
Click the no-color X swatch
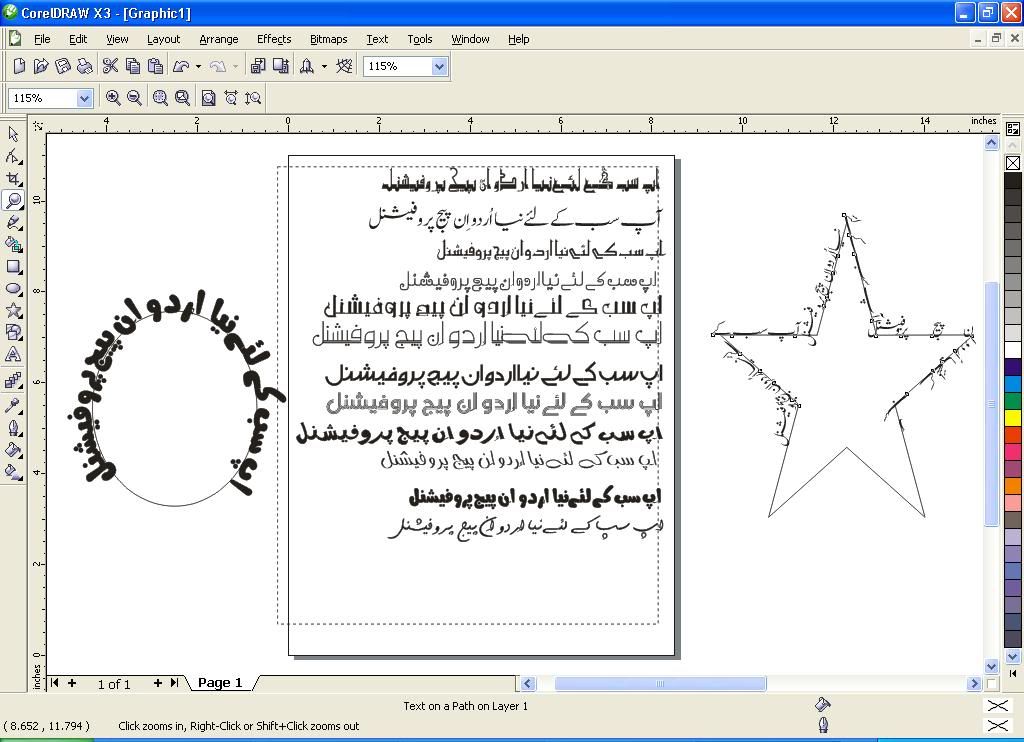pos(1013,163)
